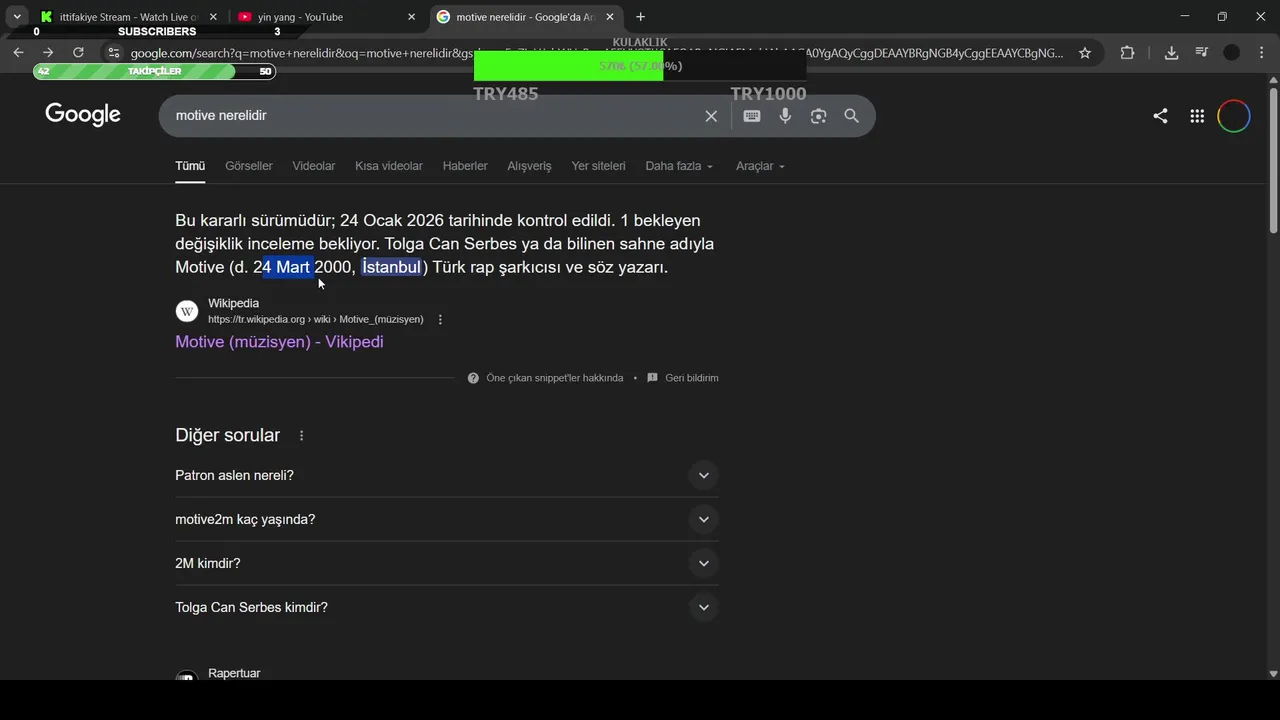
Task: Open Google account profile avatar
Action: tap(1234, 116)
